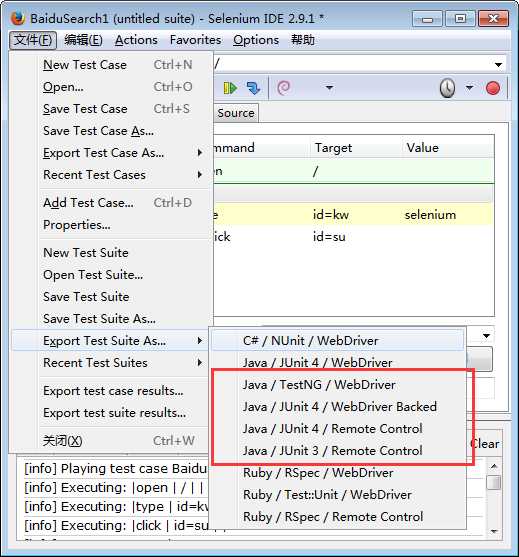This screenshot has width=519, height=557.
Task: Open the 编辑(E) menu
Action: click(83, 40)
